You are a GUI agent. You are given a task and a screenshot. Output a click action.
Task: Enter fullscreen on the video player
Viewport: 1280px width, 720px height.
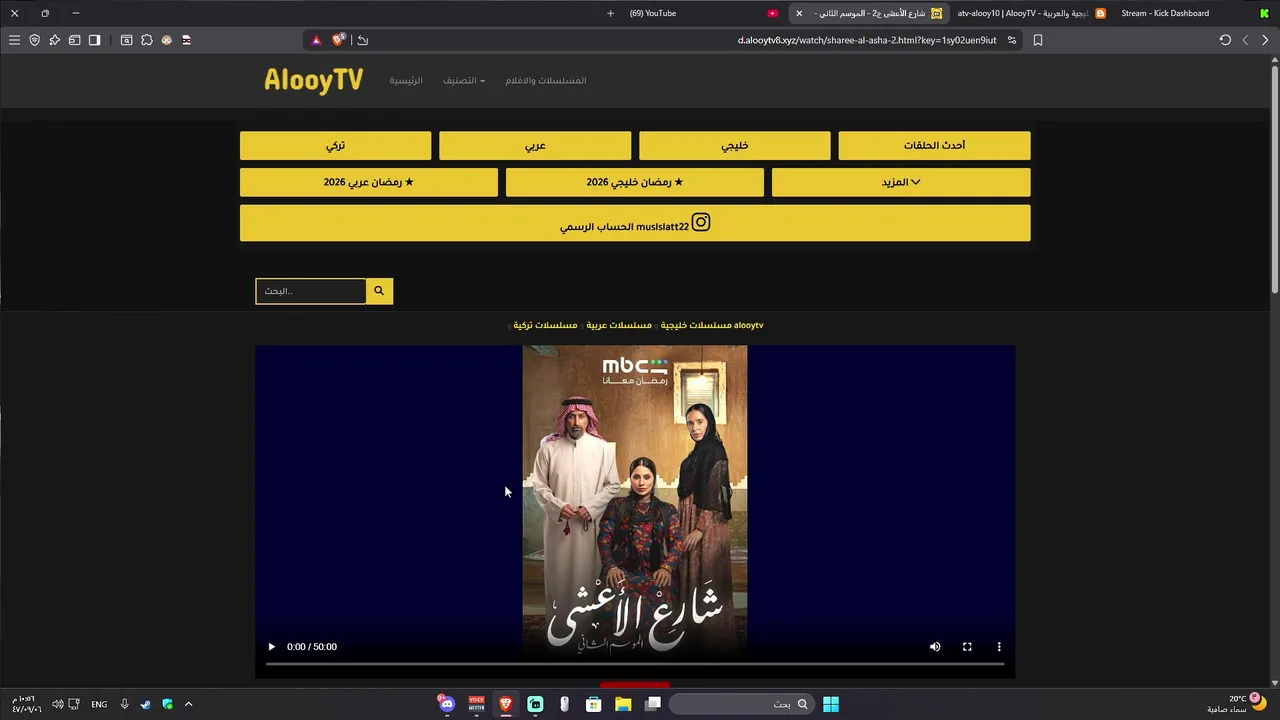point(967,647)
